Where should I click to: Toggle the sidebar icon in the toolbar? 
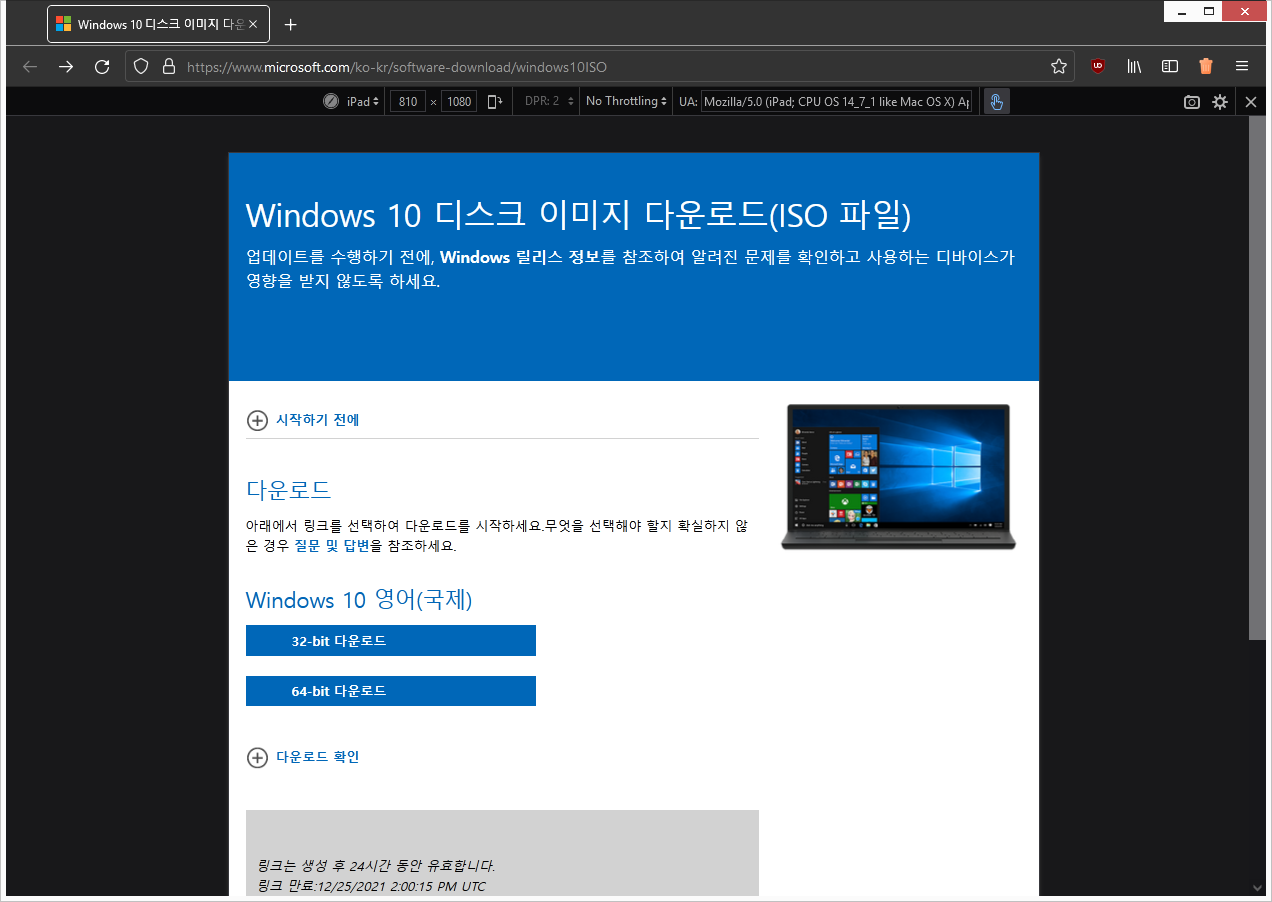[x=1170, y=67]
